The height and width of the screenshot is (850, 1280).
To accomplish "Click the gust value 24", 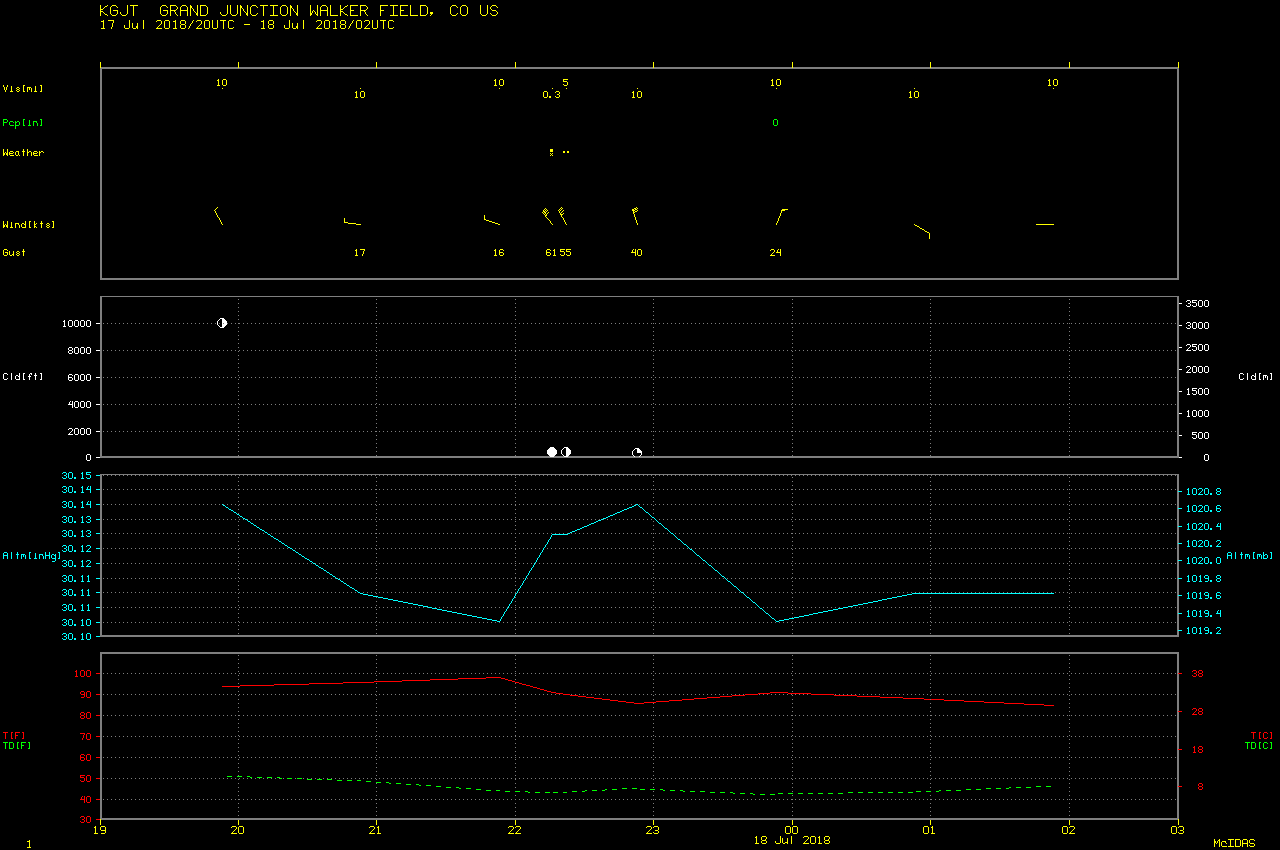I will tap(776, 253).
